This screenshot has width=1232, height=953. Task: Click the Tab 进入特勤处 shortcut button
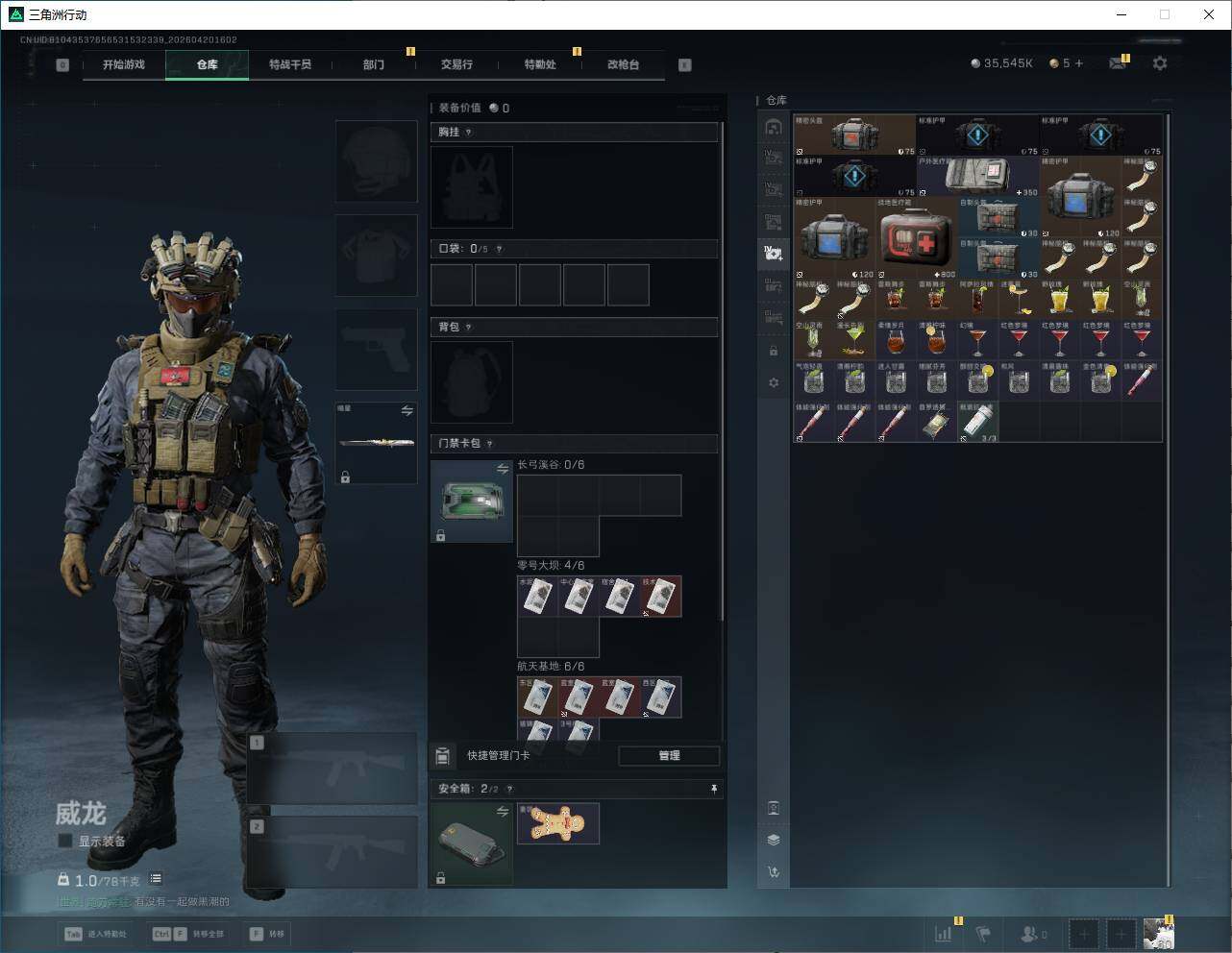(x=94, y=934)
